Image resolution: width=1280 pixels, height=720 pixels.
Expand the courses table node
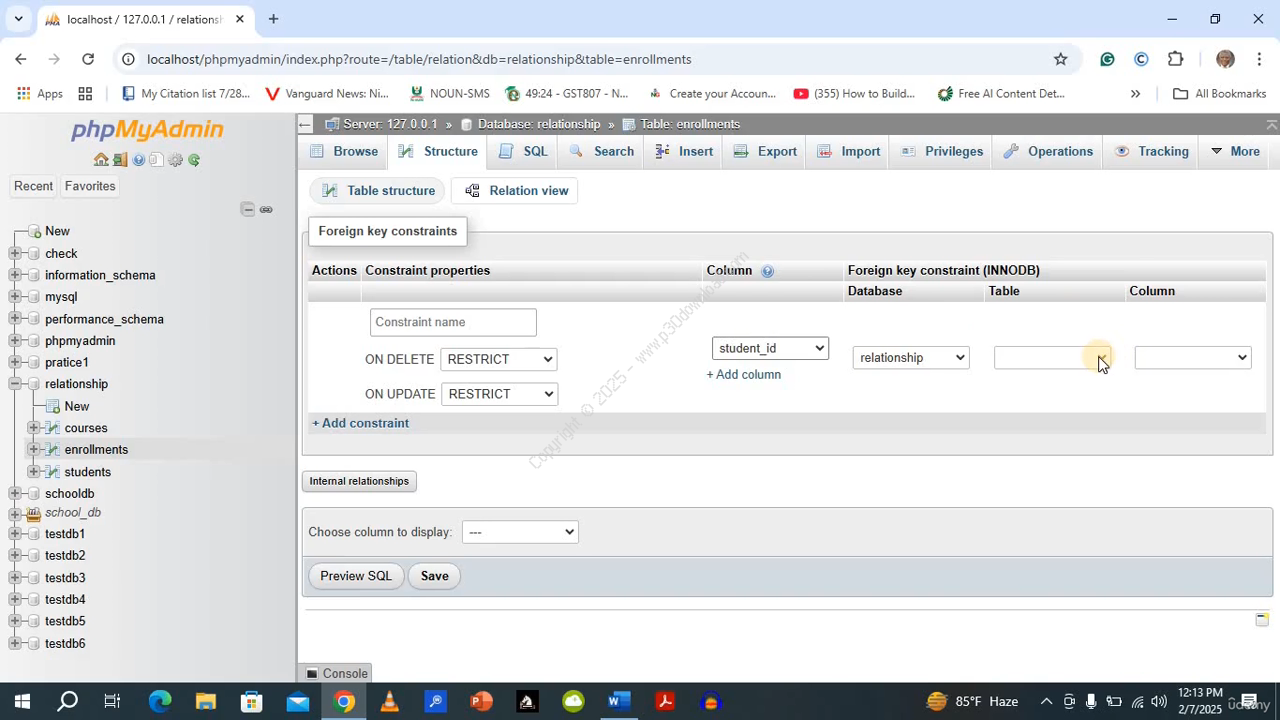click(x=34, y=428)
